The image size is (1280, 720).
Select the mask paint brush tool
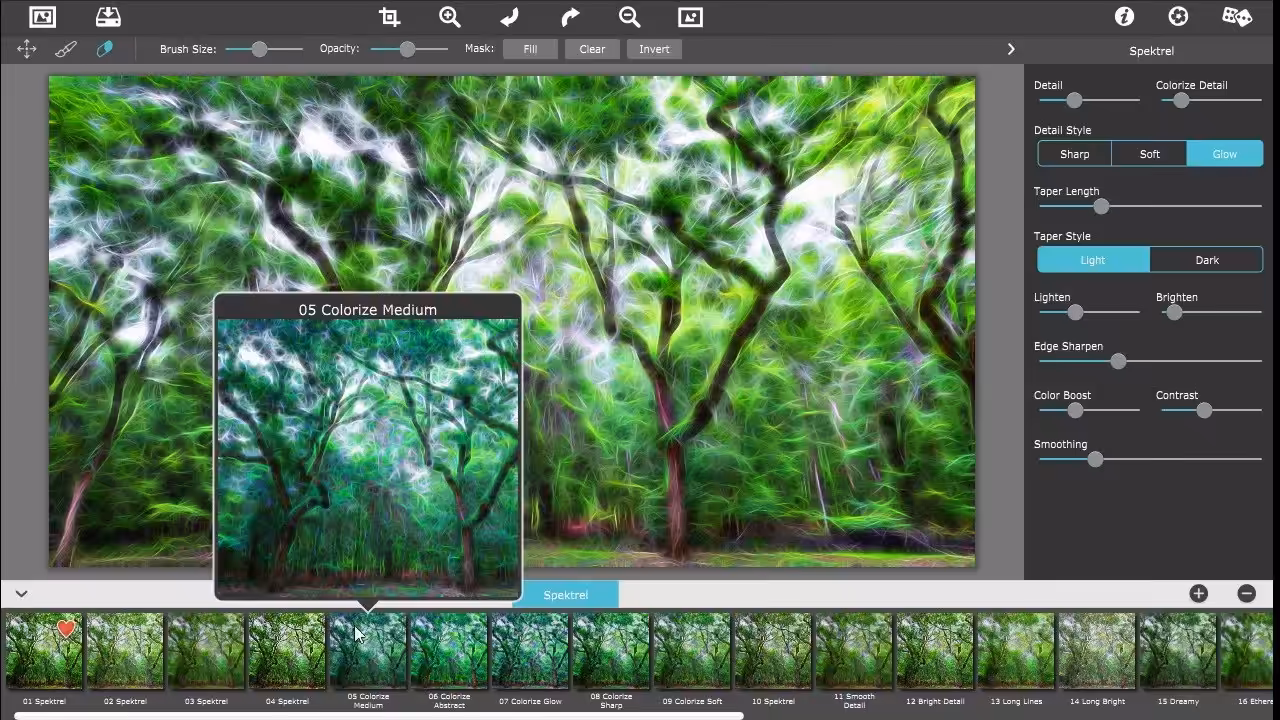click(66, 49)
